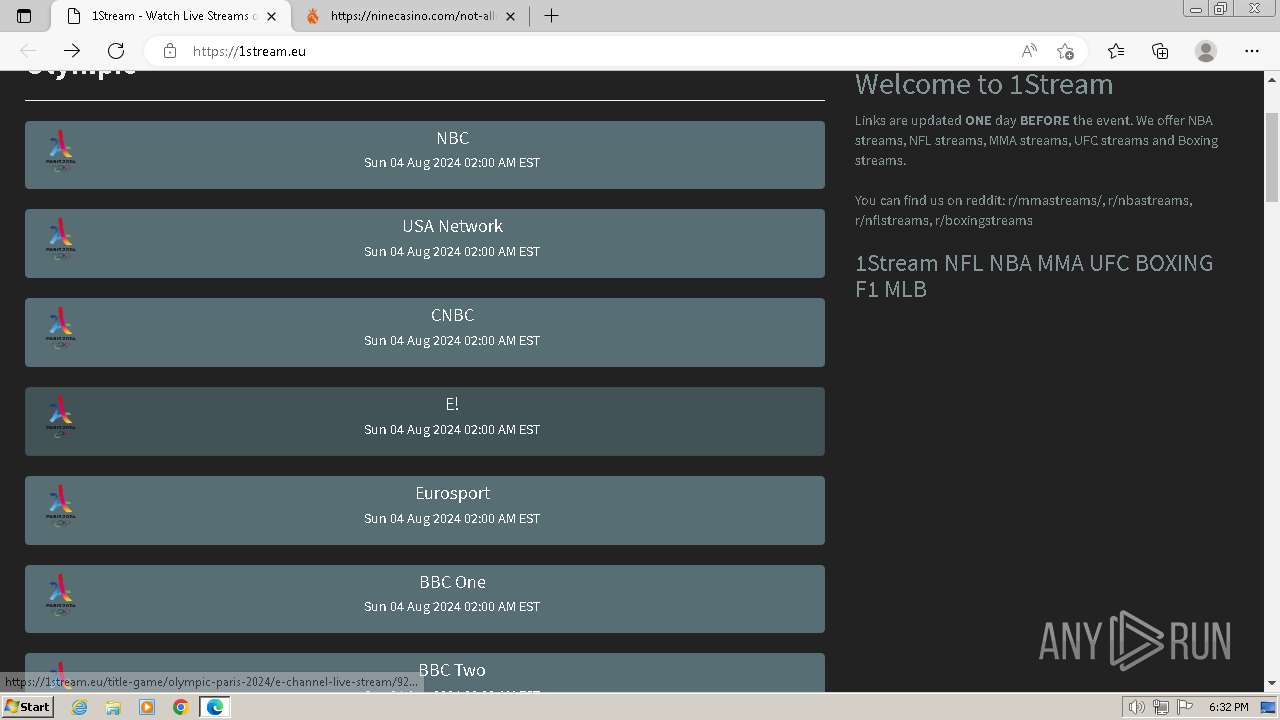1280x720 pixels.
Task: Open the Windows Start menu
Action: [x=27, y=707]
